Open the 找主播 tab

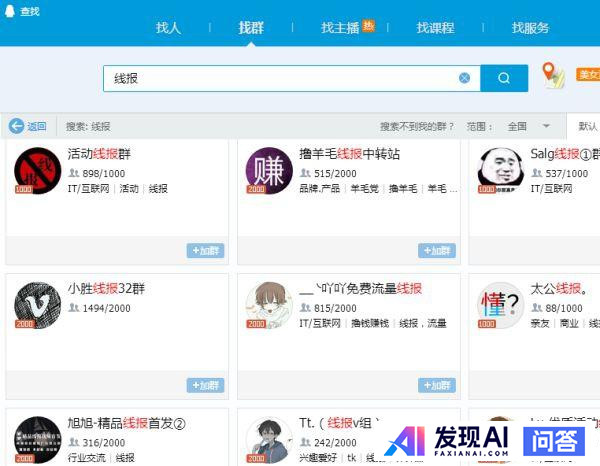pyautogui.click(x=340, y=28)
